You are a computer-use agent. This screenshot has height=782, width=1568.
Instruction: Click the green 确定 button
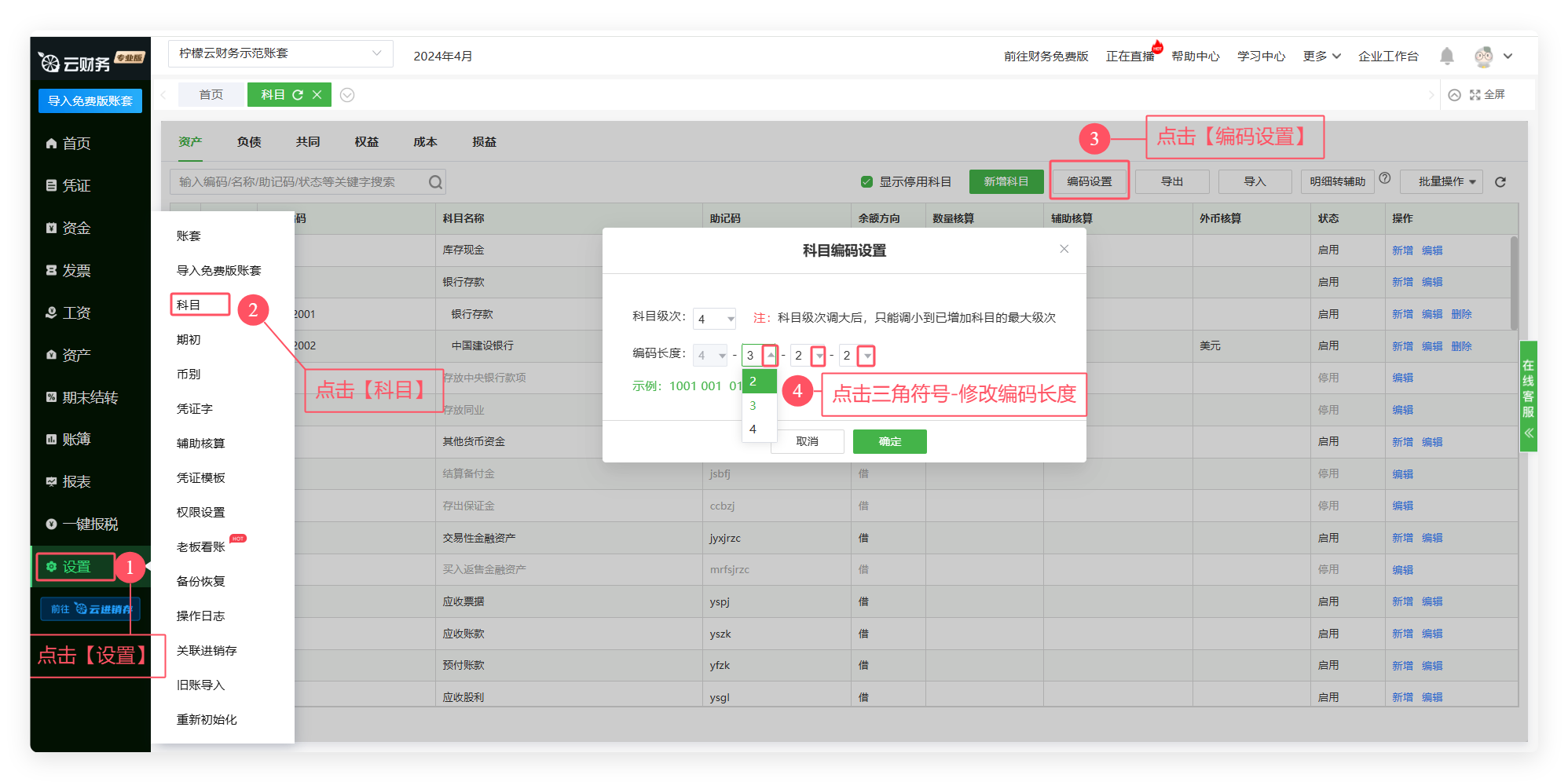889,441
